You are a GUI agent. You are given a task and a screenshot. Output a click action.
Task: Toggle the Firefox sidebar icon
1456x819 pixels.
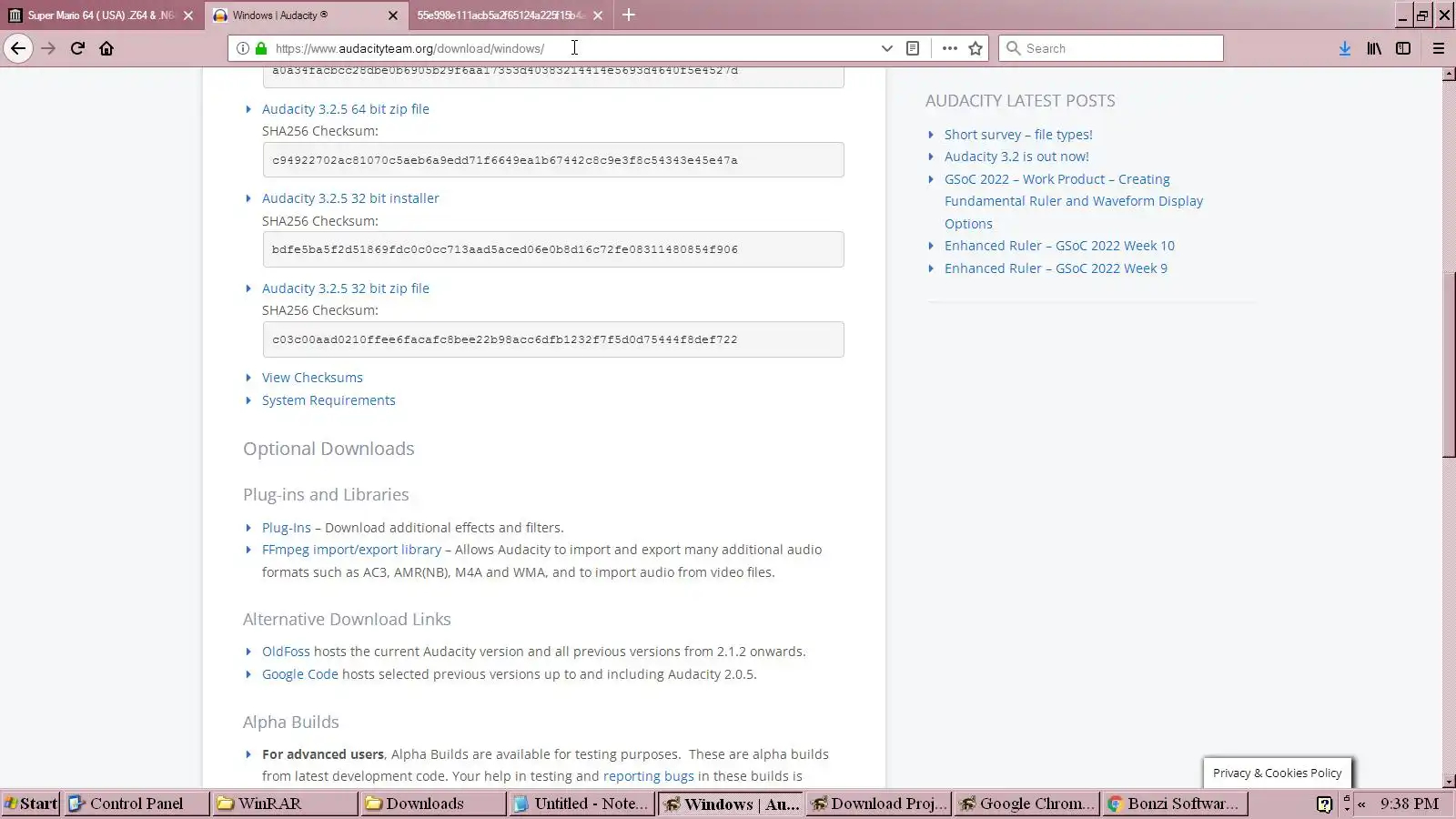(x=1403, y=48)
